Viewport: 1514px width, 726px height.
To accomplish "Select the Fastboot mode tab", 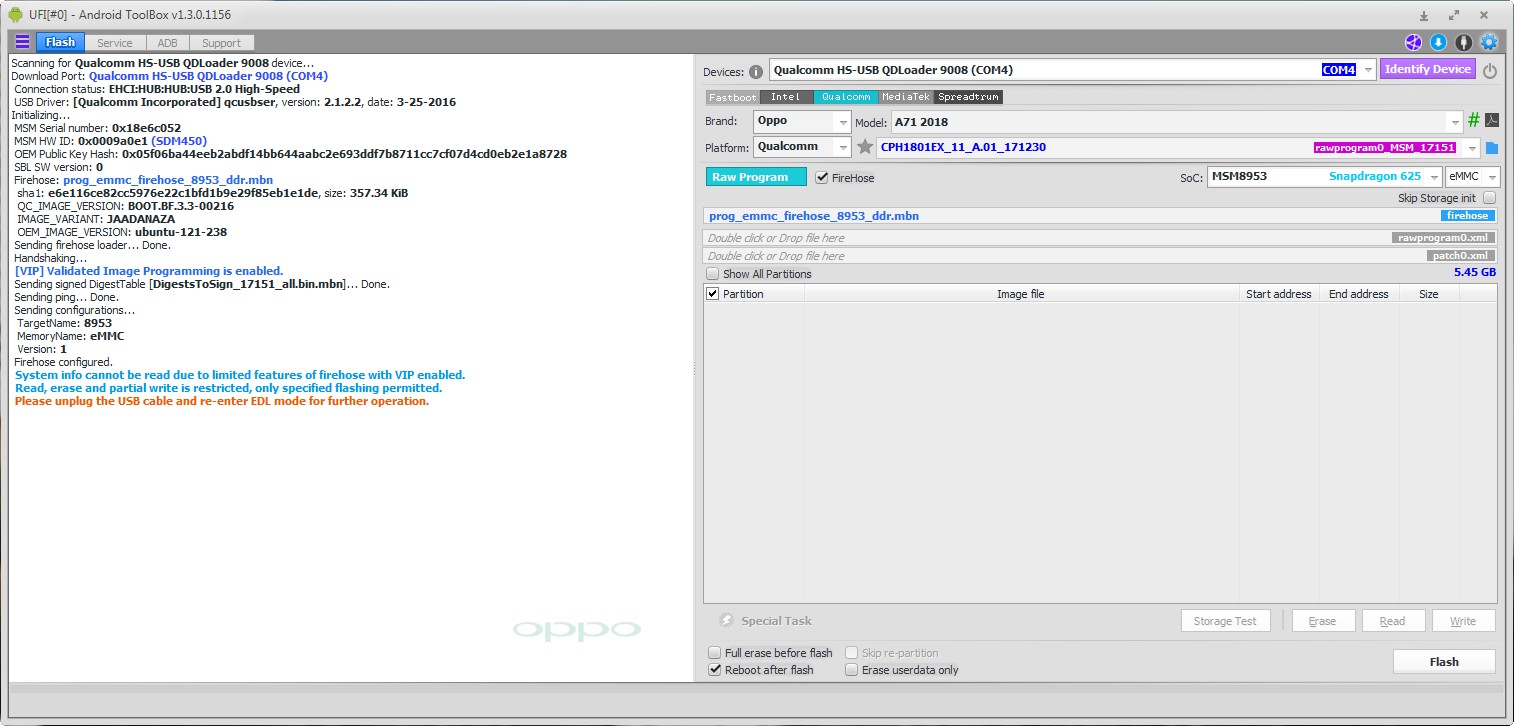I will click(733, 97).
